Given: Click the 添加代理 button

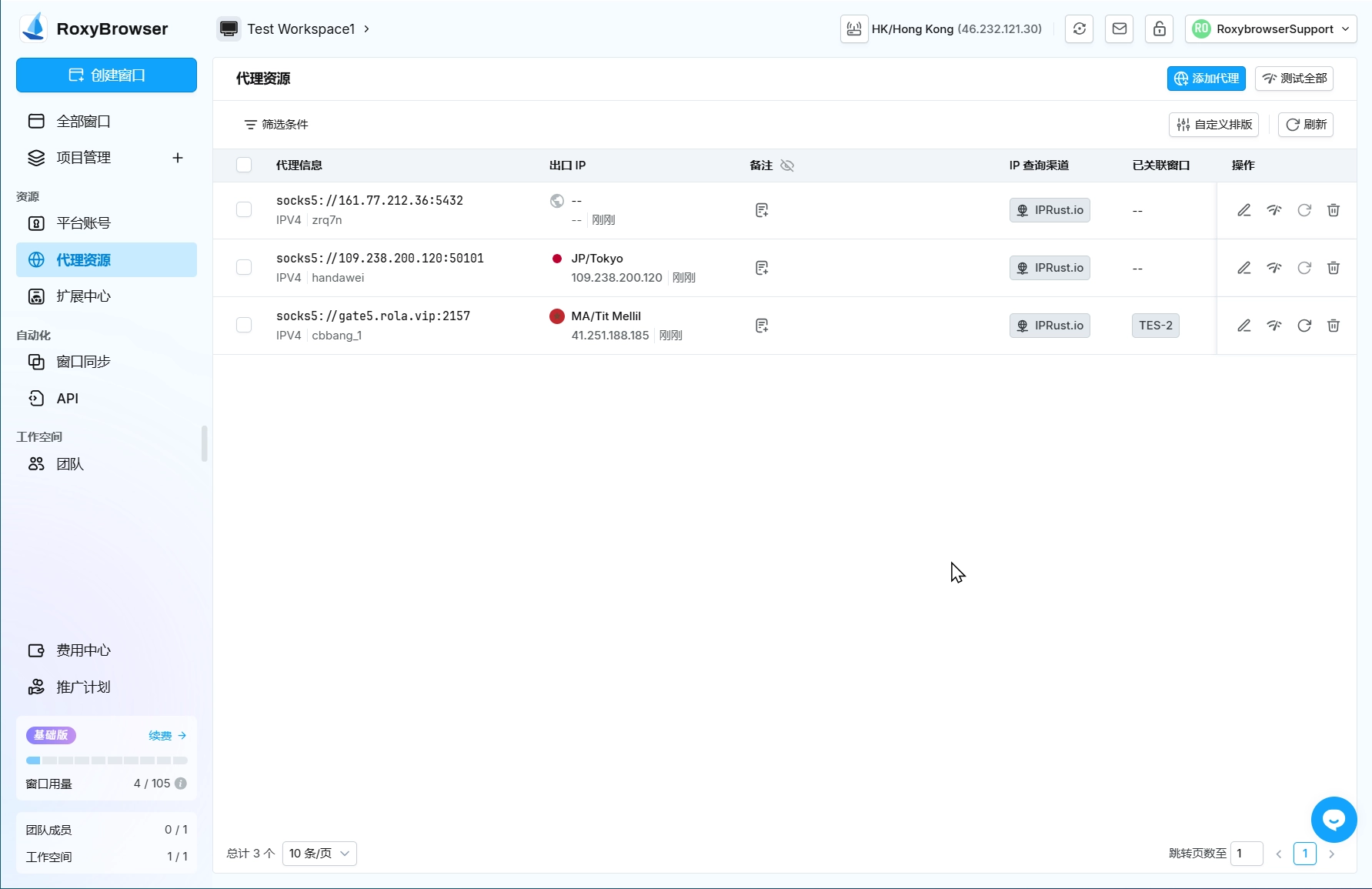Looking at the screenshot, I should [1206, 79].
